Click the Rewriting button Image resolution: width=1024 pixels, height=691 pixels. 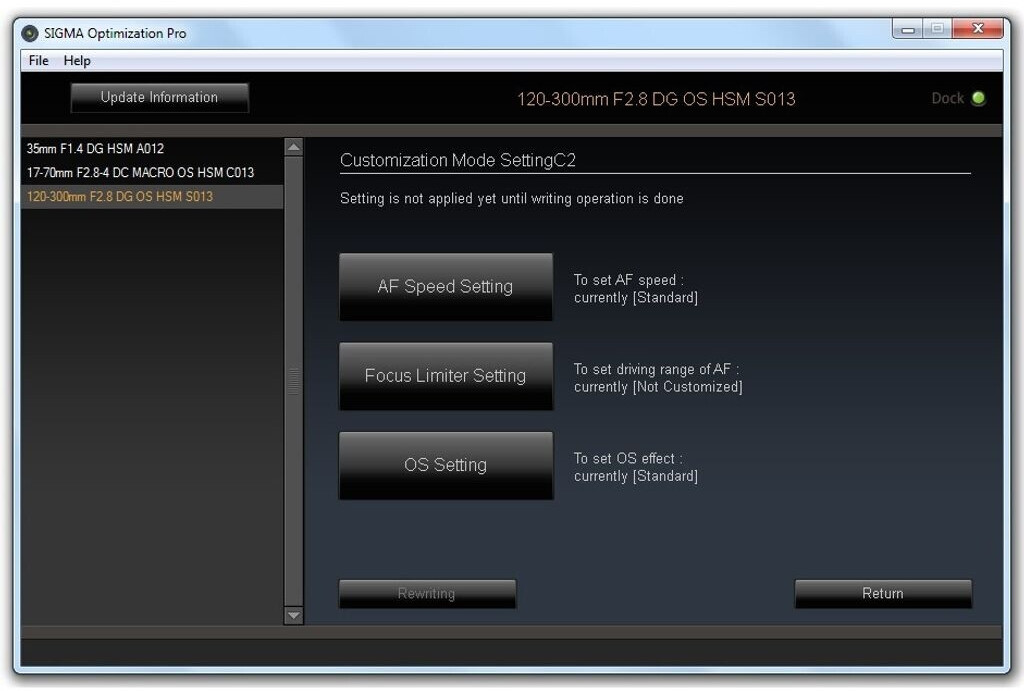(427, 594)
